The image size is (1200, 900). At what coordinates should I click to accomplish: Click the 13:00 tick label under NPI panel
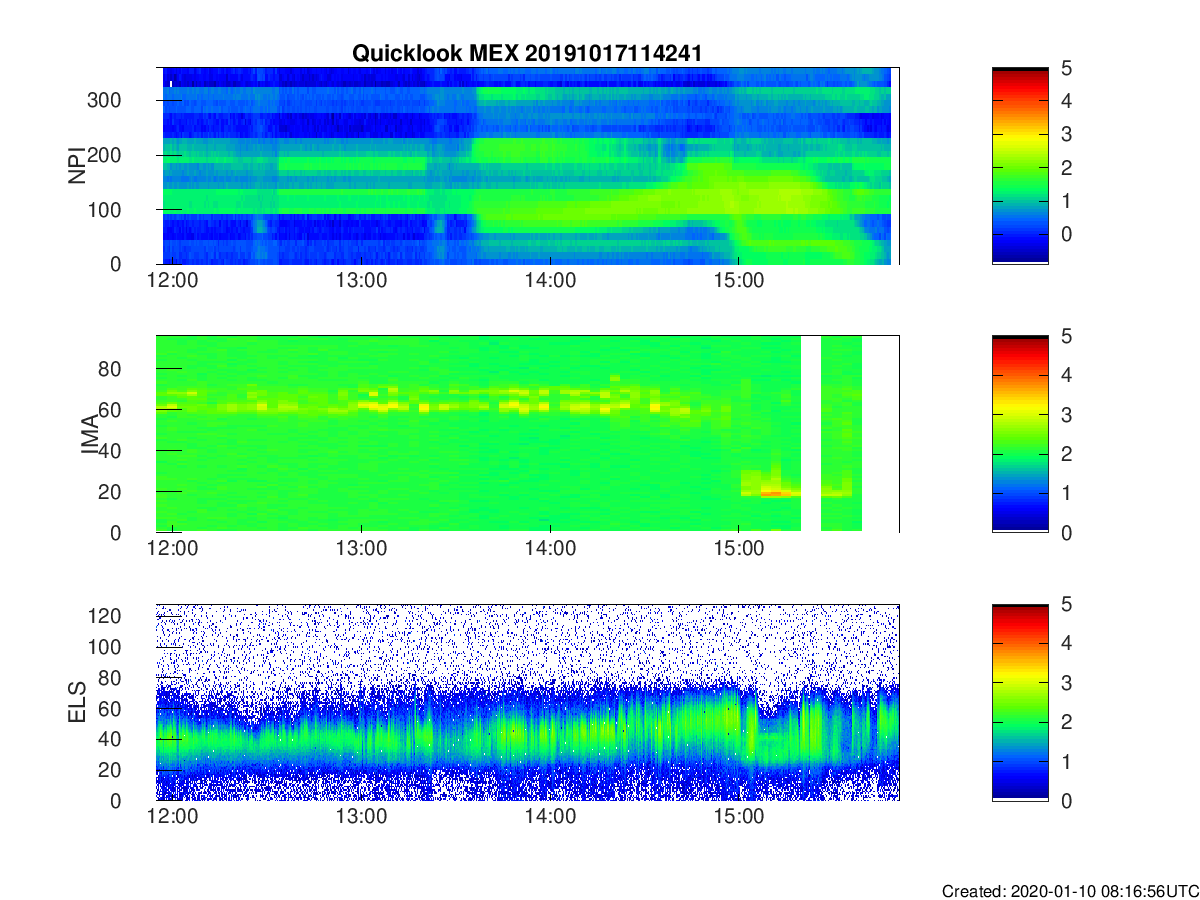click(361, 281)
